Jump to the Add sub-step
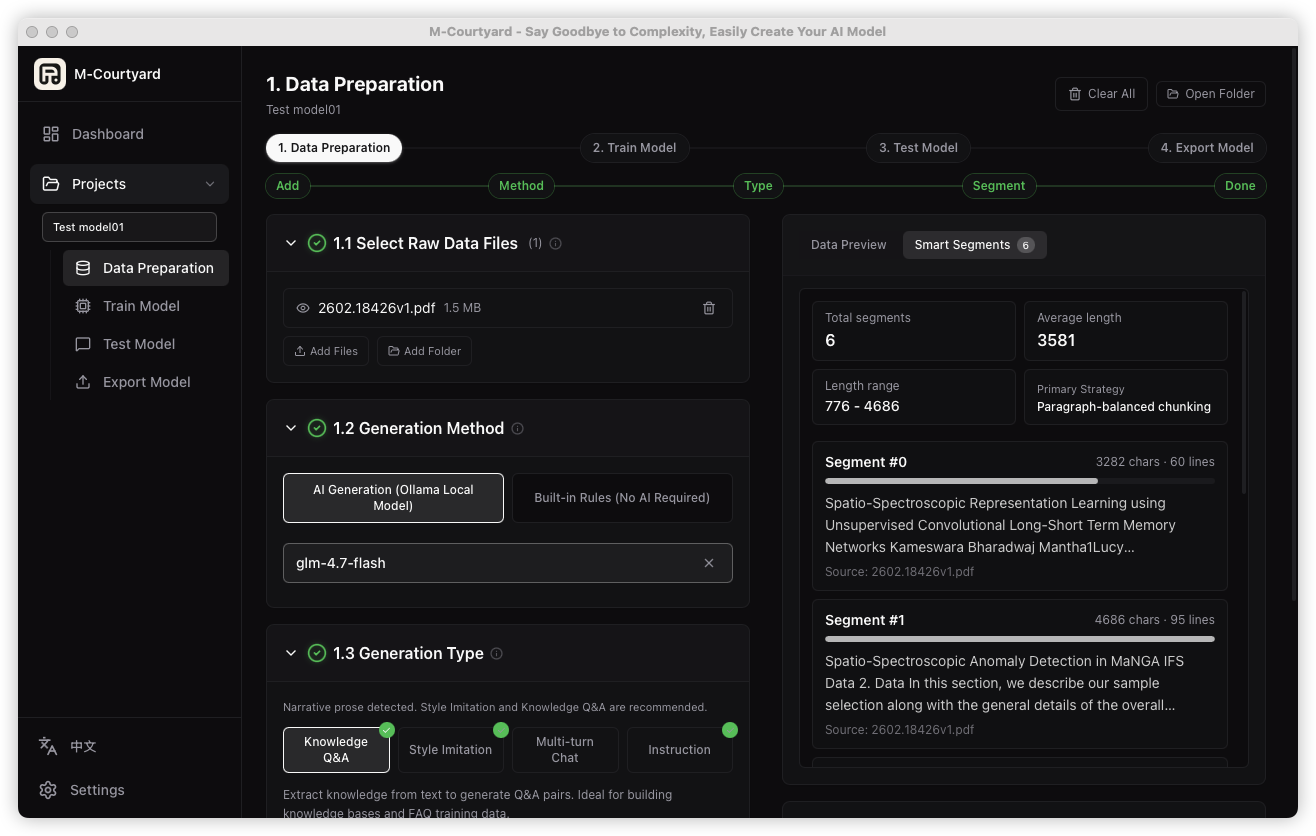Viewport: 1316px width, 836px height. [x=288, y=186]
